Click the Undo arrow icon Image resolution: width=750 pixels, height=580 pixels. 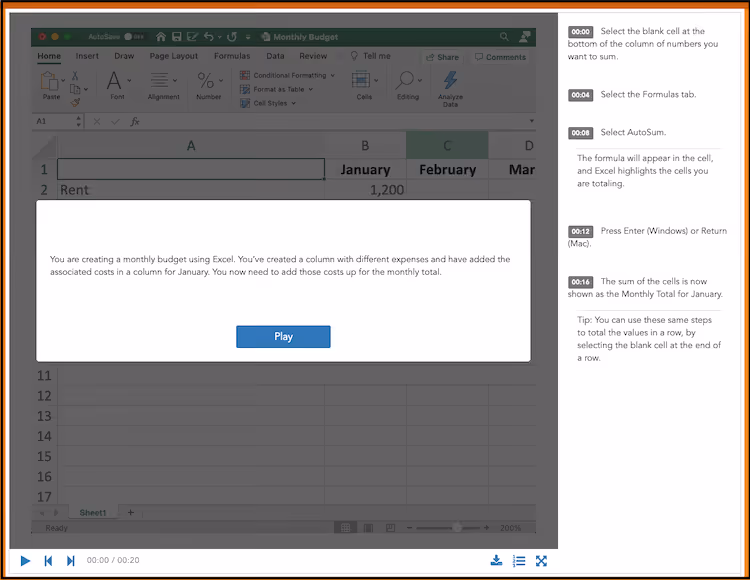pos(209,37)
